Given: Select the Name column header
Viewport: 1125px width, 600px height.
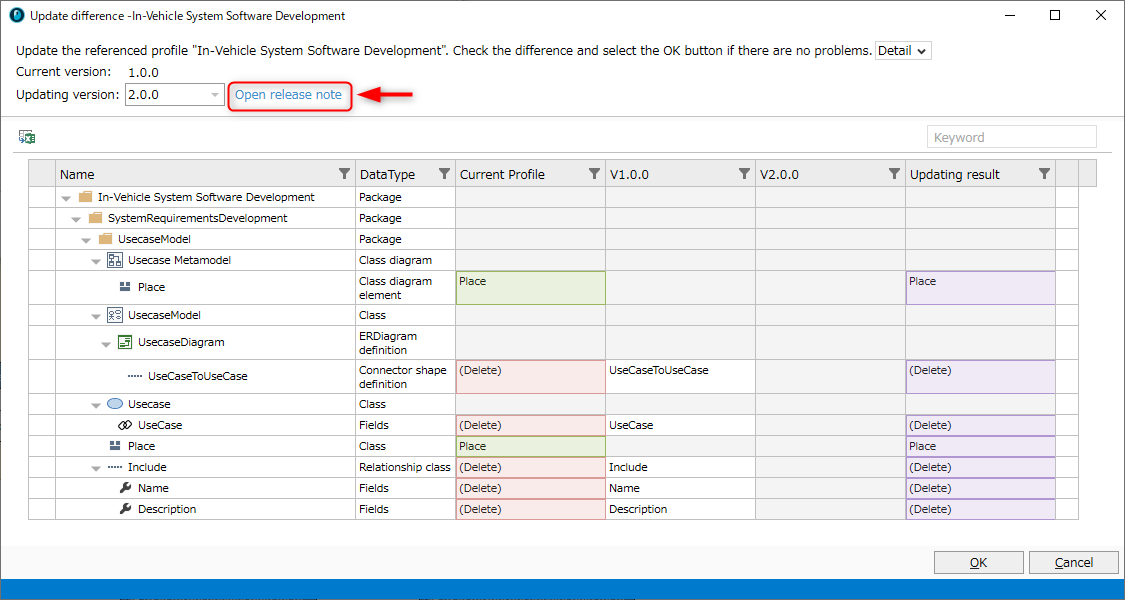Looking at the screenshot, I should [x=205, y=174].
